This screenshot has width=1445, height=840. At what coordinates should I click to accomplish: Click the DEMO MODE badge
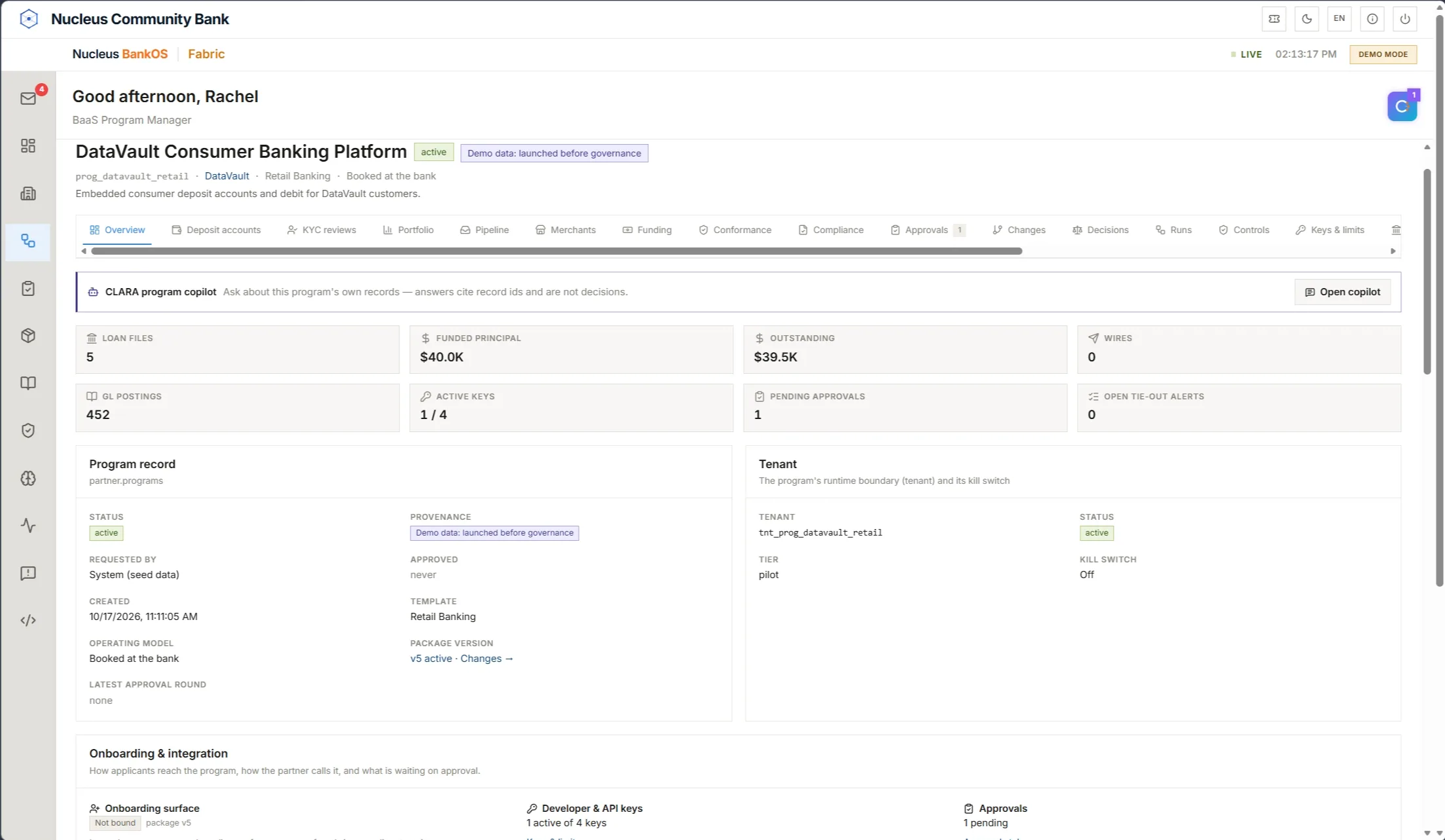[x=1383, y=54]
